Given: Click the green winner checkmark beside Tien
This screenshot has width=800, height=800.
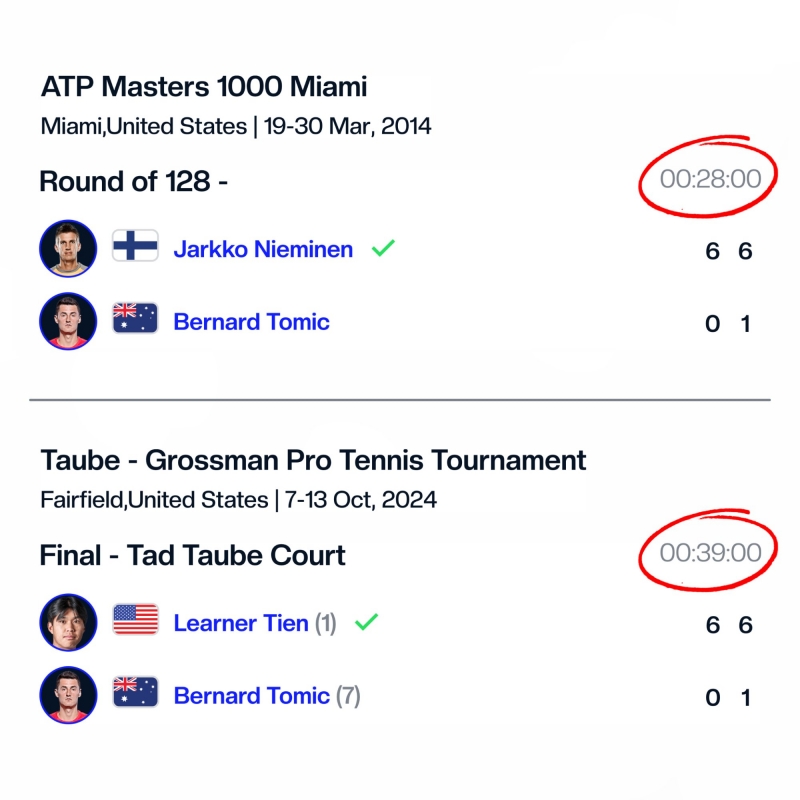Looking at the screenshot, I should 366,622.
